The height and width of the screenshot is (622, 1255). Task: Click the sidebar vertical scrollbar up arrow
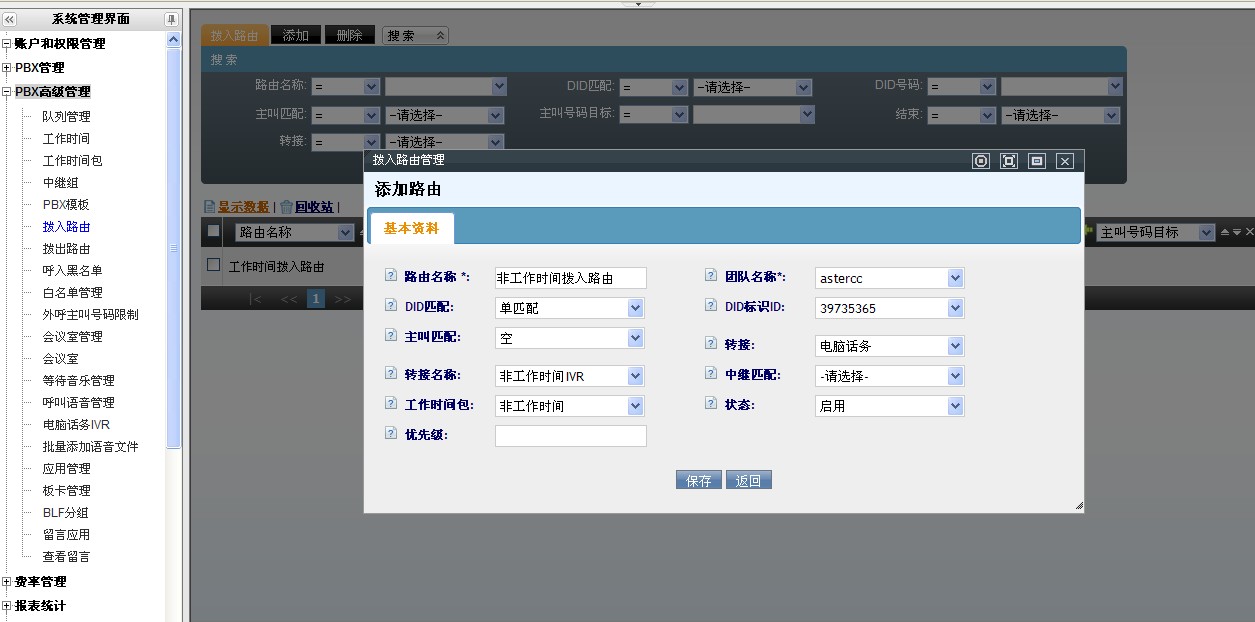tap(173, 40)
